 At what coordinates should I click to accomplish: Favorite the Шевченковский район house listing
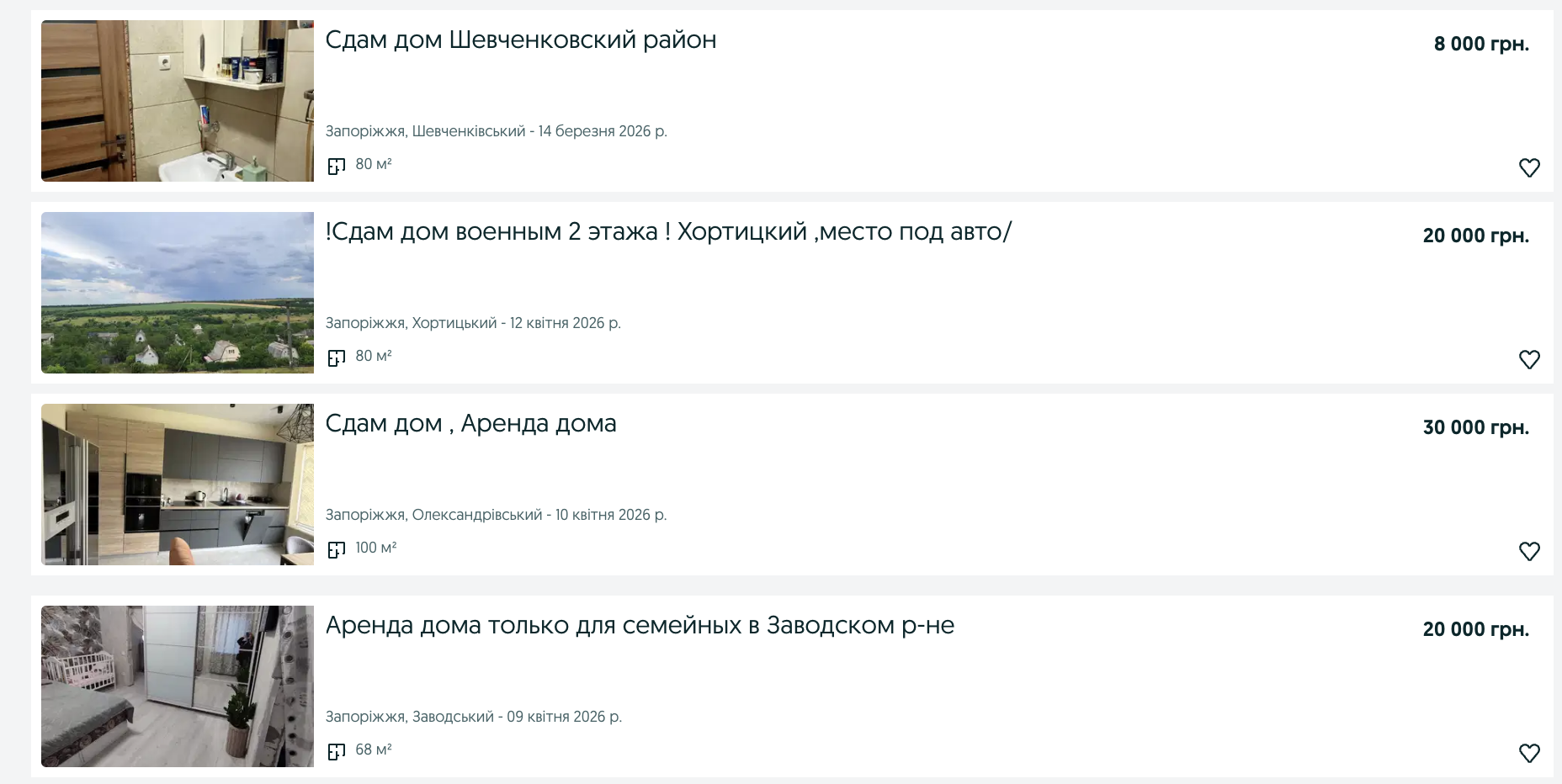coord(1529,167)
